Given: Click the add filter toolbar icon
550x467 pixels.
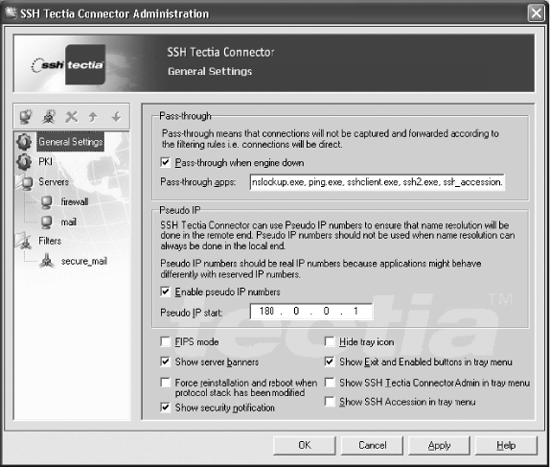Looking at the screenshot, I should tap(48, 117).
